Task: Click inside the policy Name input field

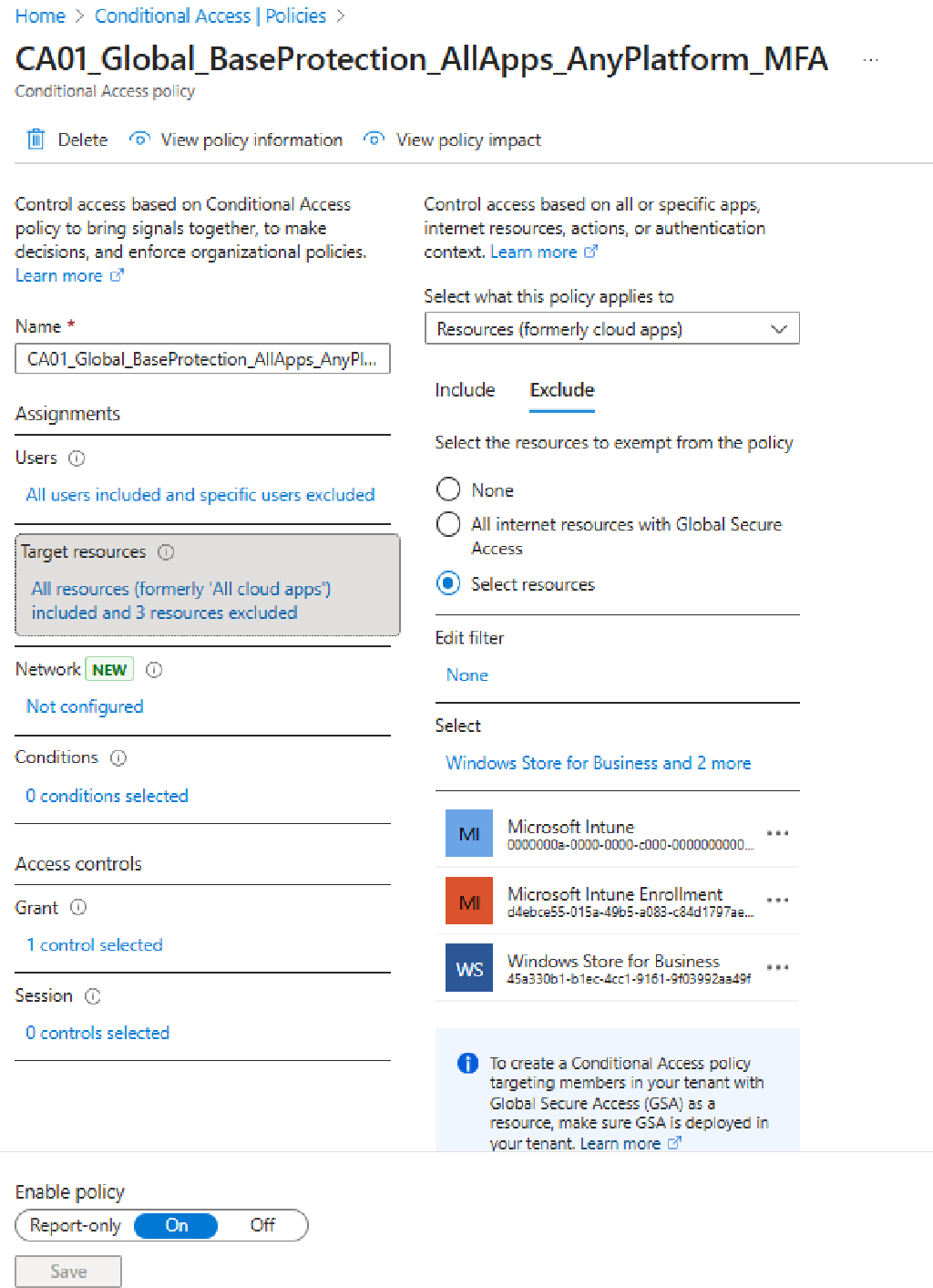Action: pos(202,359)
